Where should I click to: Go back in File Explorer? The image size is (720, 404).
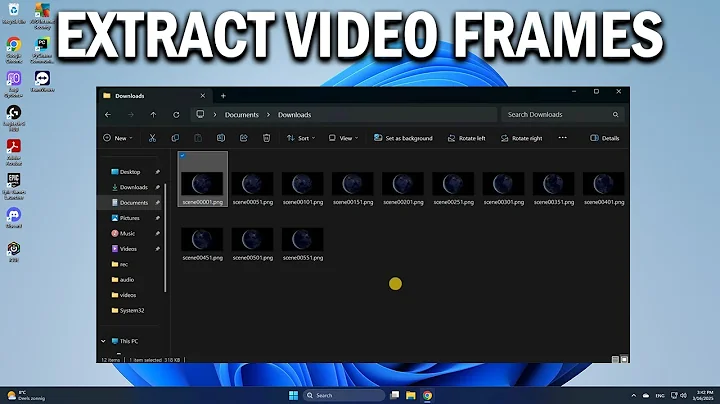tap(108, 115)
